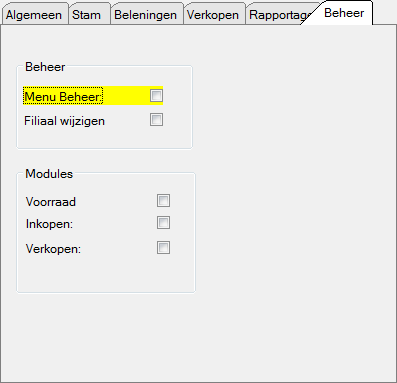Image resolution: width=397 pixels, height=383 pixels.
Task: Enable the Verkopen module checkbox
Action: 163,248
